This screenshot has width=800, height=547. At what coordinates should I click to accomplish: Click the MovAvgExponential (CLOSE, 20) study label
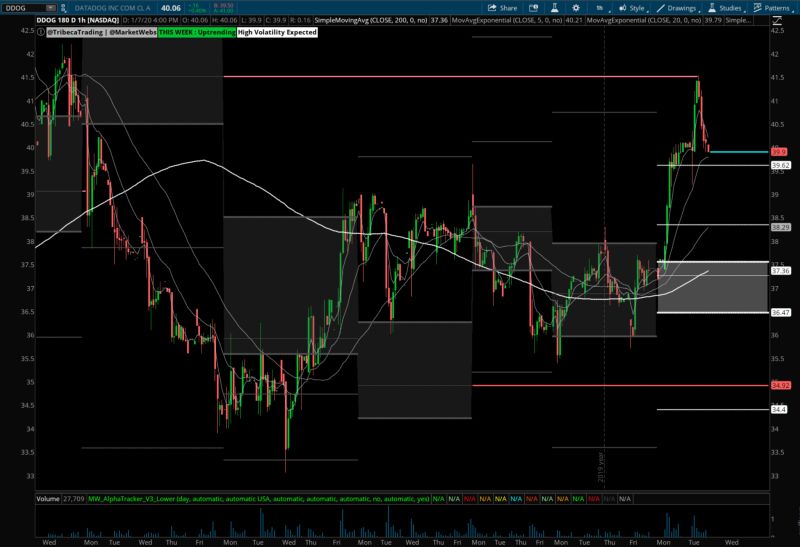click(644, 20)
